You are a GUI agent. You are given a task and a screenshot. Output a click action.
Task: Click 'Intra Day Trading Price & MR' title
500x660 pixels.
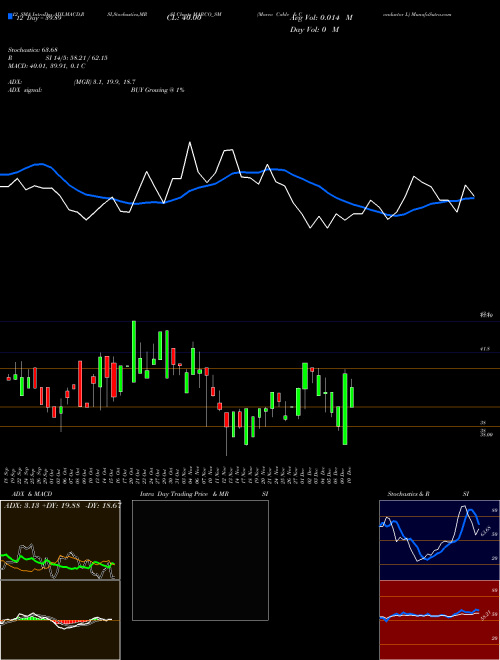coord(184,494)
